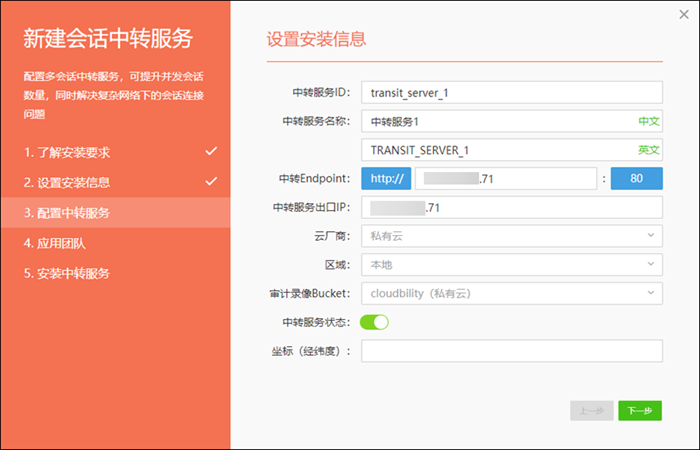Screen dimensions: 700x450
Task: Jump to step 5. 安装中转服务
Action: (x=67, y=273)
